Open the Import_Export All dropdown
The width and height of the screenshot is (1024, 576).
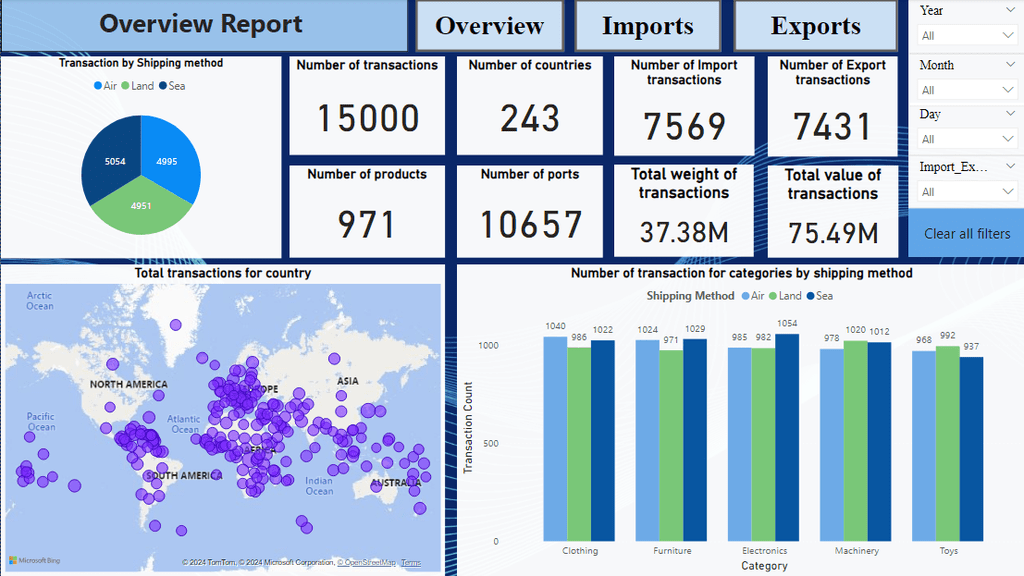coord(967,191)
